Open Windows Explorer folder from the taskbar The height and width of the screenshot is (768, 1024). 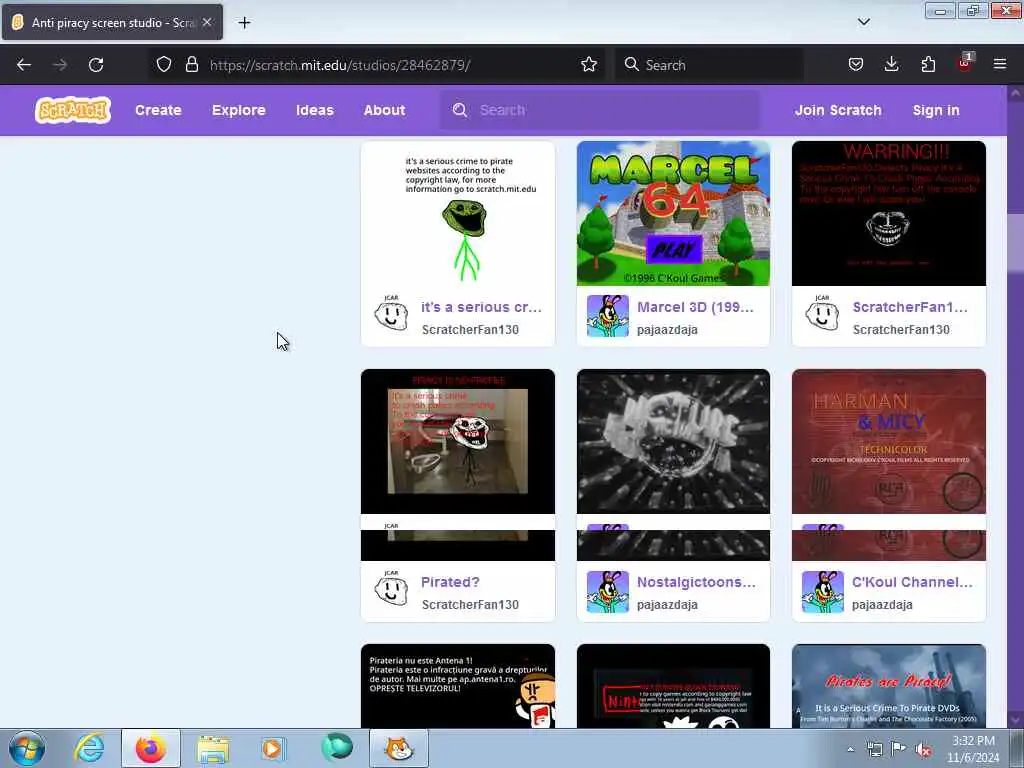point(213,748)
